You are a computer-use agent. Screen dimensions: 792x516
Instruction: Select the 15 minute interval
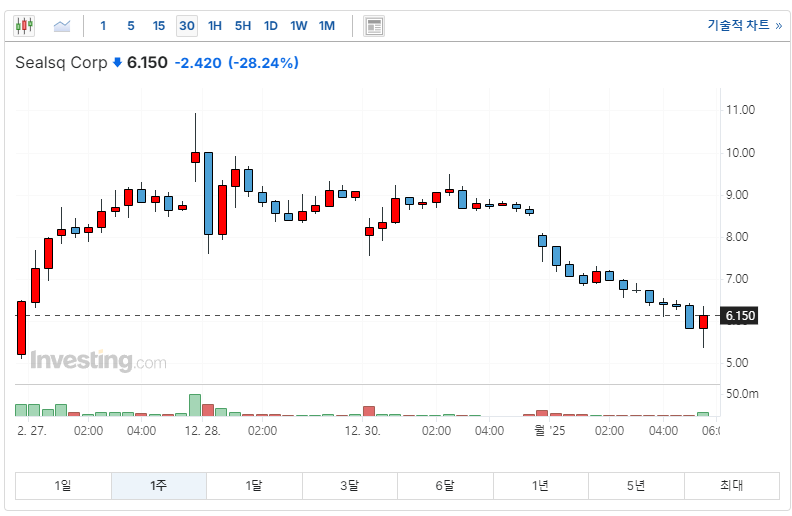[x=159, y=26]
